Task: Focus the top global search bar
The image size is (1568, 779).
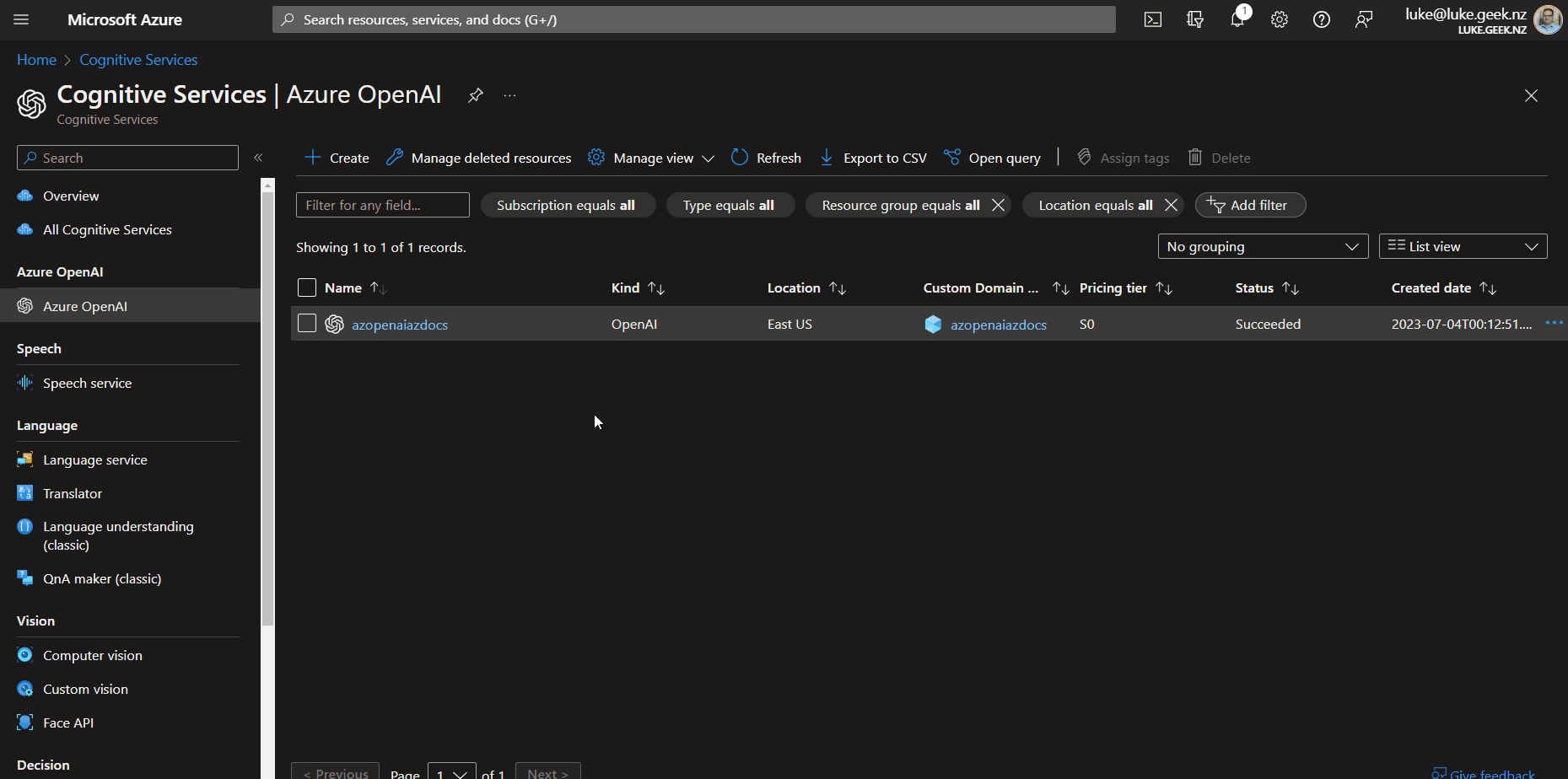Action: click(693, 19)
